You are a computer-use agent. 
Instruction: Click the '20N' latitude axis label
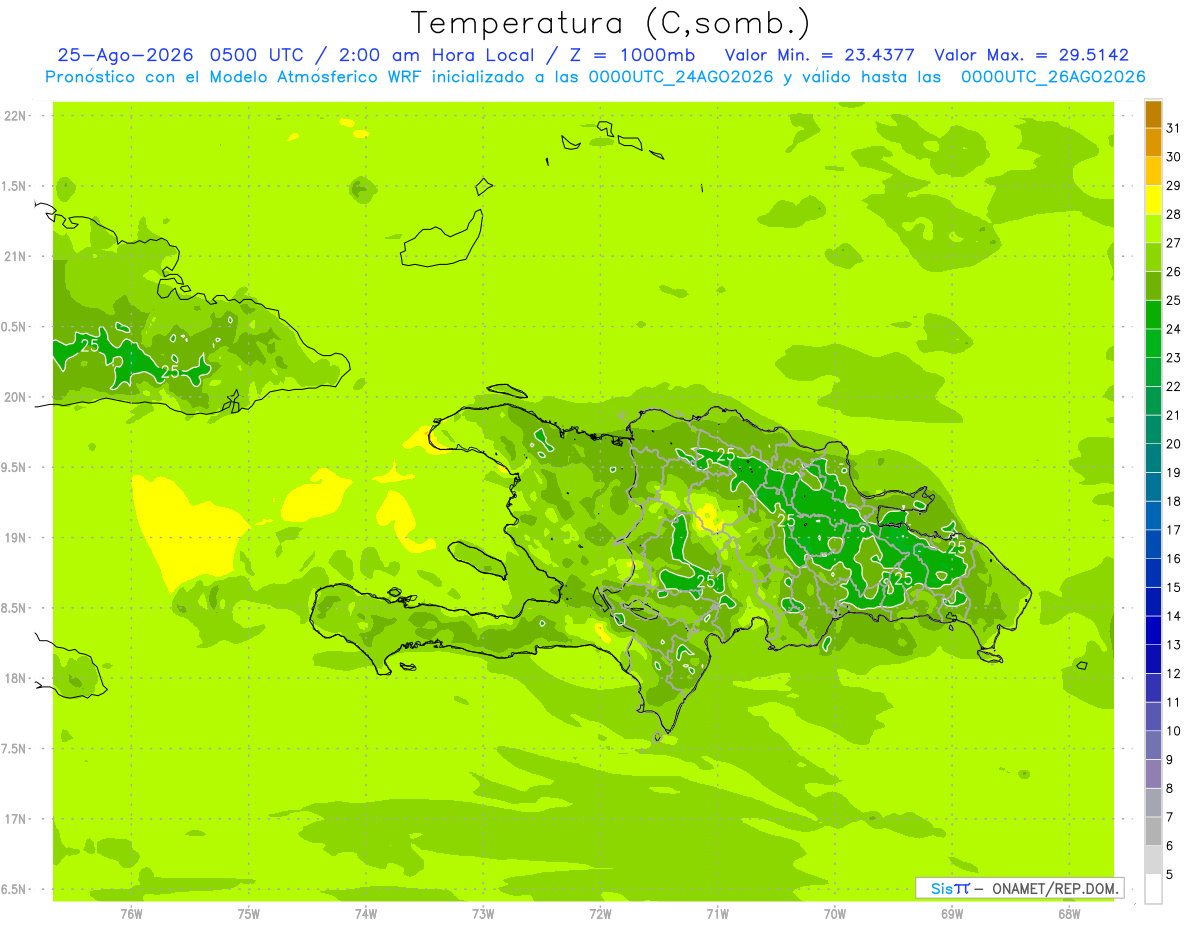16,398
